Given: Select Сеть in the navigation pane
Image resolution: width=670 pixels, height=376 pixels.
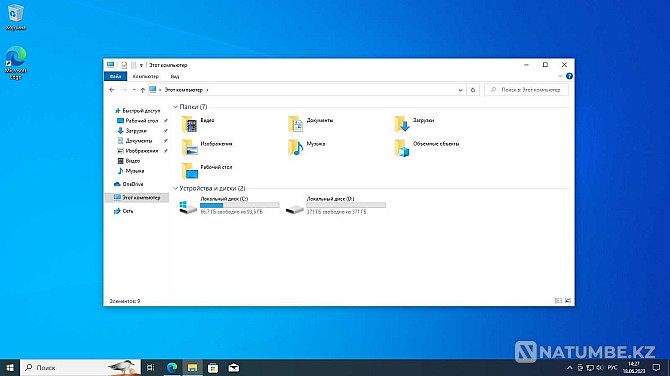Looking at the screenshot, I should pos(123,211).
